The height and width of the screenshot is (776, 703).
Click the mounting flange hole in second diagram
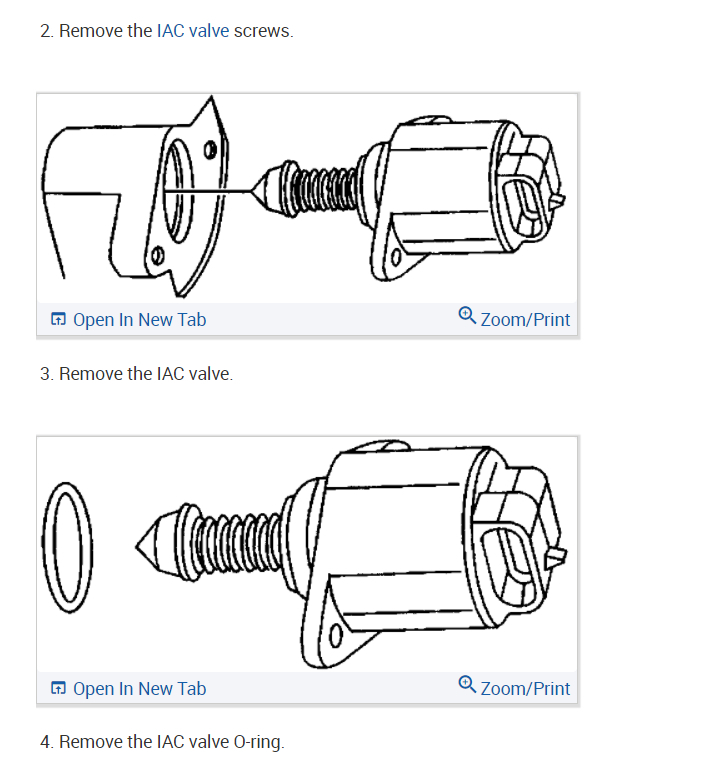[x=335, y=635]
